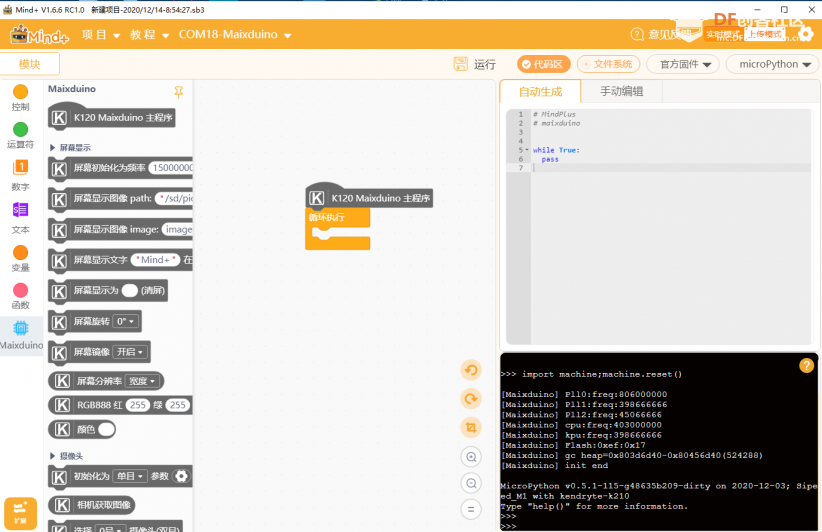Edit the "Mind+" text field in block
822x532 pixels.
point(155,259)
